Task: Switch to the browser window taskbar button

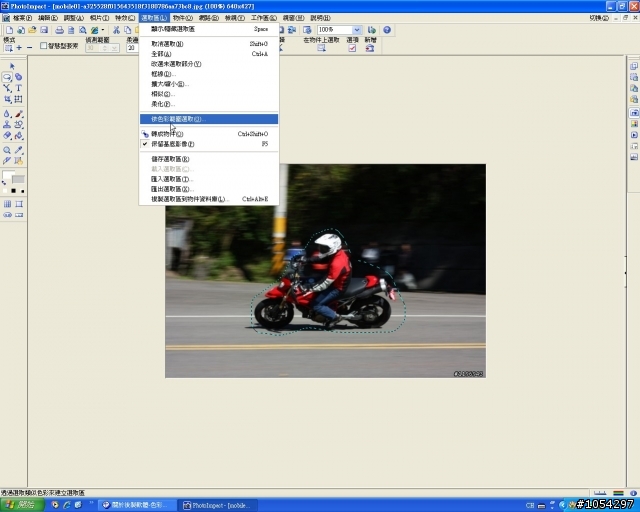Action: [138, 505]
